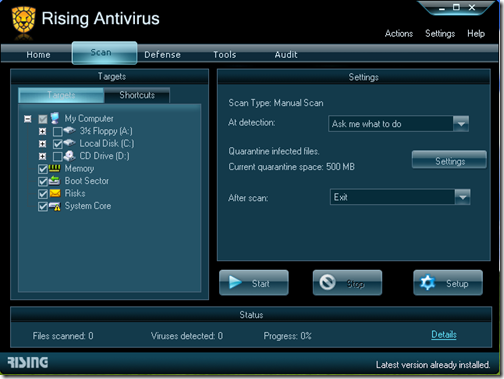
Task: Open the At detection dropdown
Action: [x=461, y=124]
